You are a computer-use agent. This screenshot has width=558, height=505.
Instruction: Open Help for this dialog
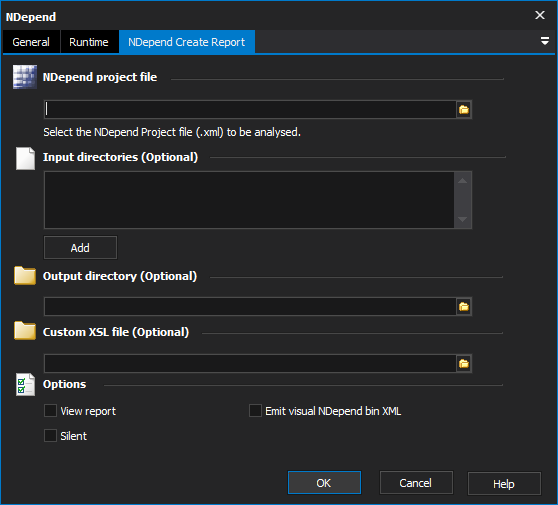[504, 484]
